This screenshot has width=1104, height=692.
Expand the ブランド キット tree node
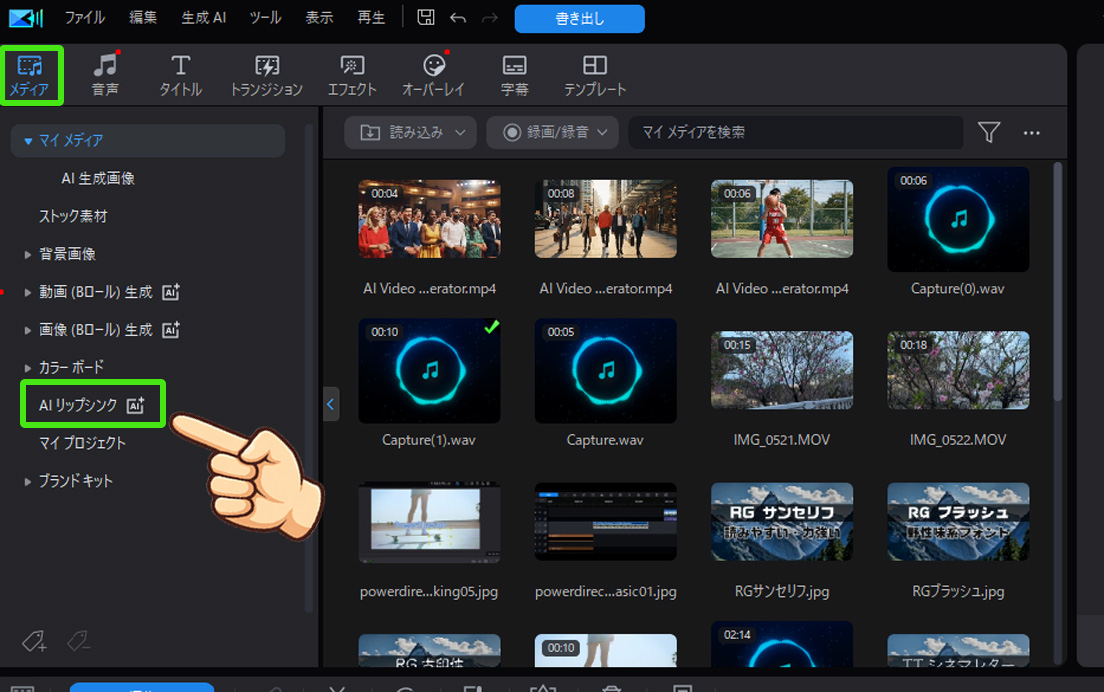point(27,482)
